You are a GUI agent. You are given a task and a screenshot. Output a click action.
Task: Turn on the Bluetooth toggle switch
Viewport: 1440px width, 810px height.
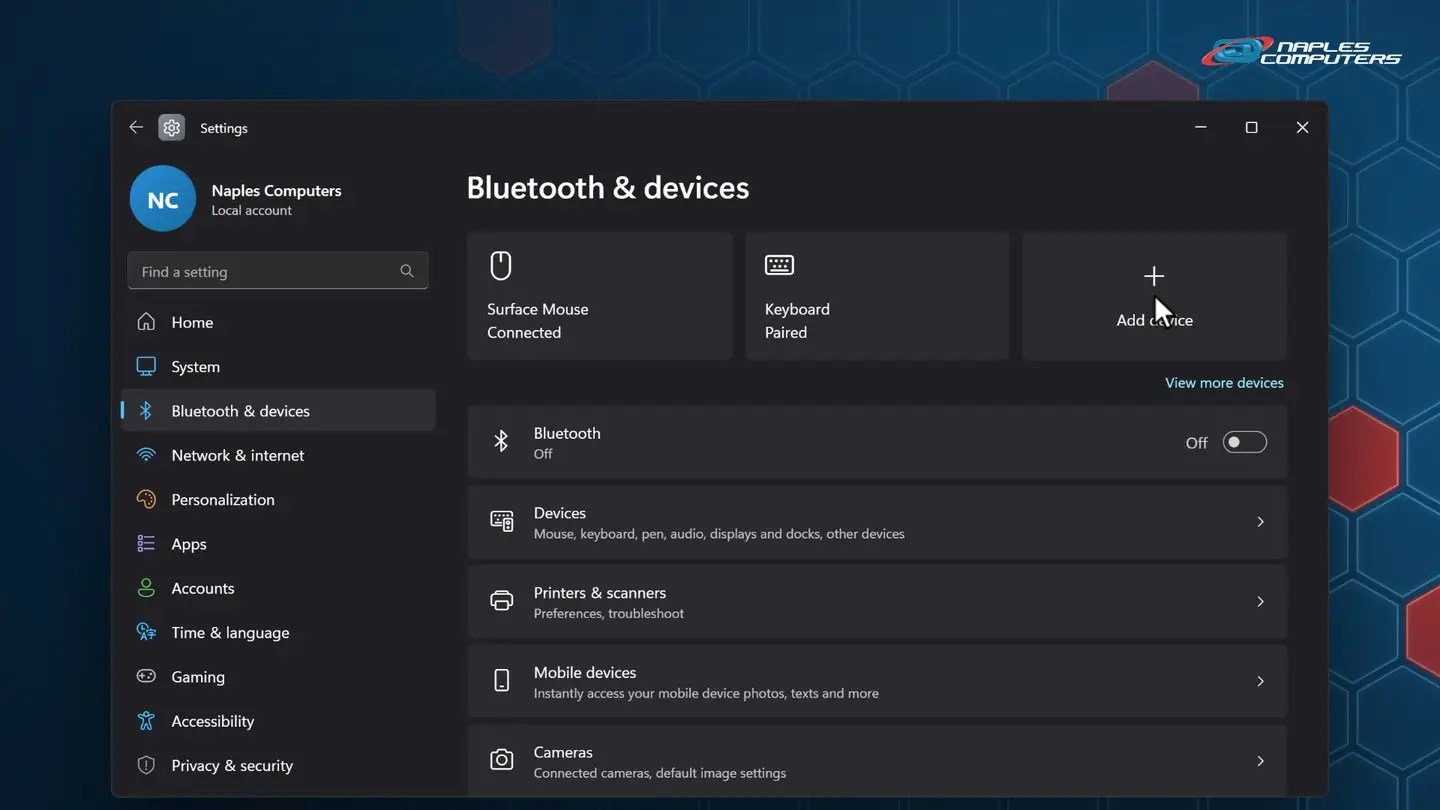[1244, 442]
